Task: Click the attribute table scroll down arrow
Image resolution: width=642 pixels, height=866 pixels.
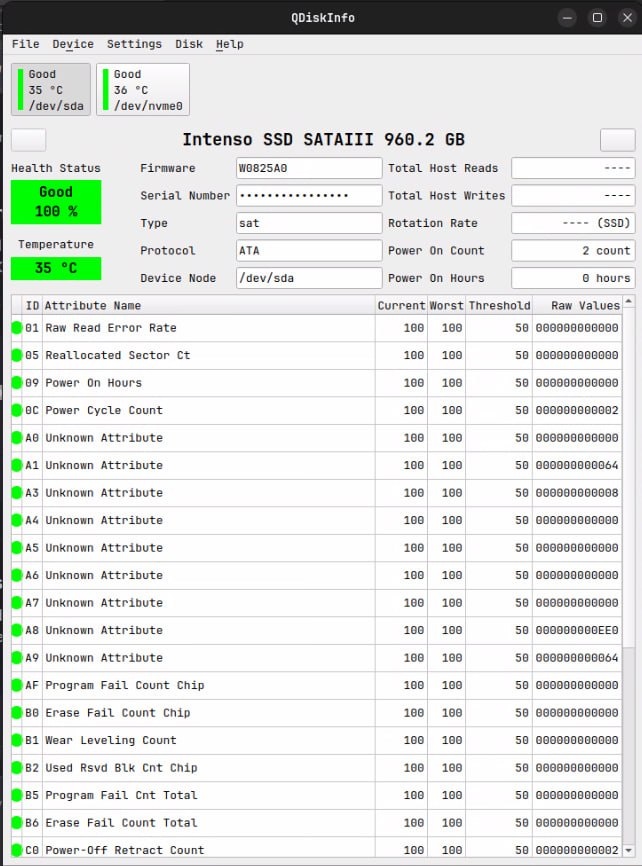Action: coord(628,850)
